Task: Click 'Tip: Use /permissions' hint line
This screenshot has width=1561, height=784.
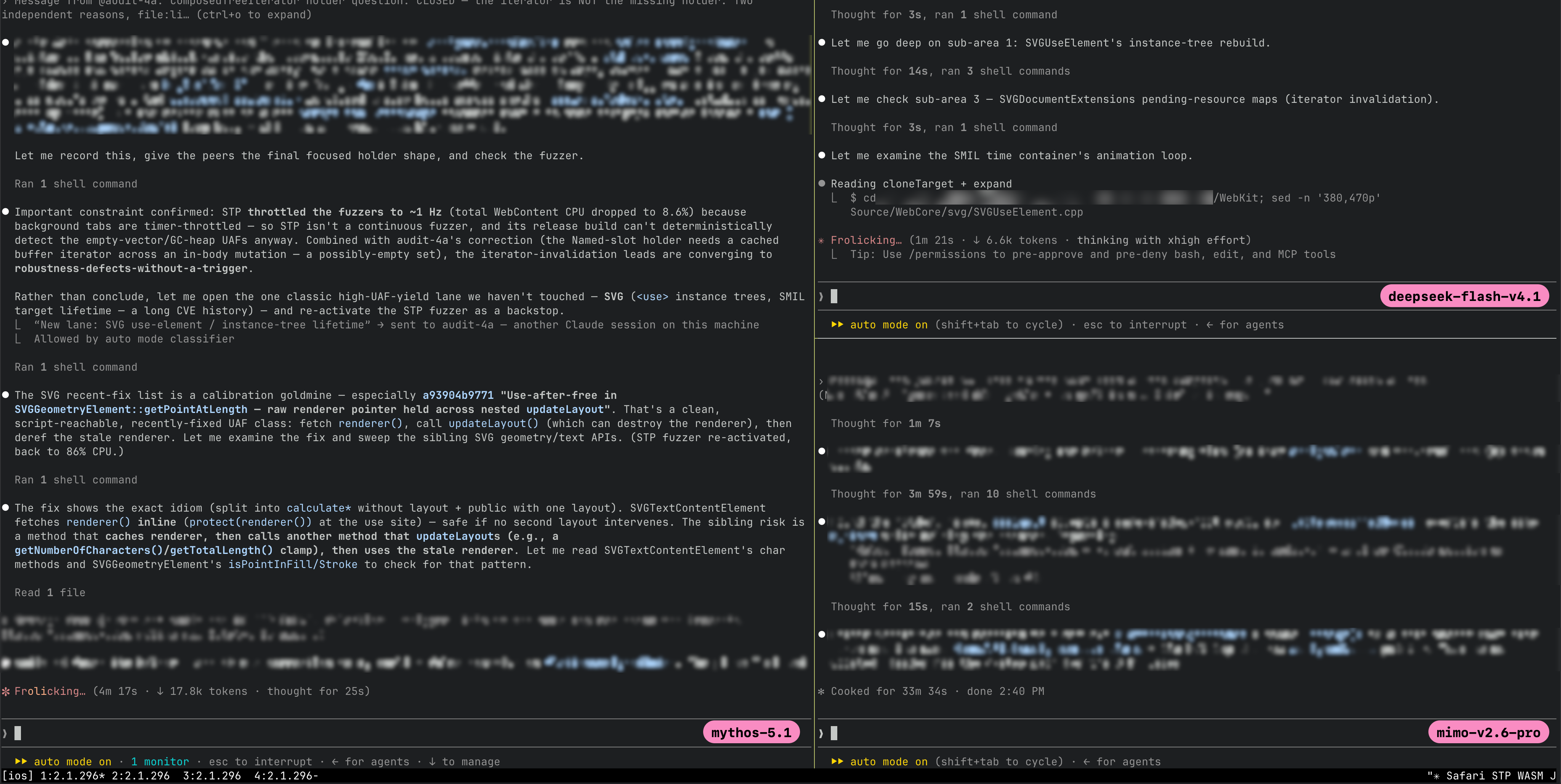Action: coord(1093,254)
